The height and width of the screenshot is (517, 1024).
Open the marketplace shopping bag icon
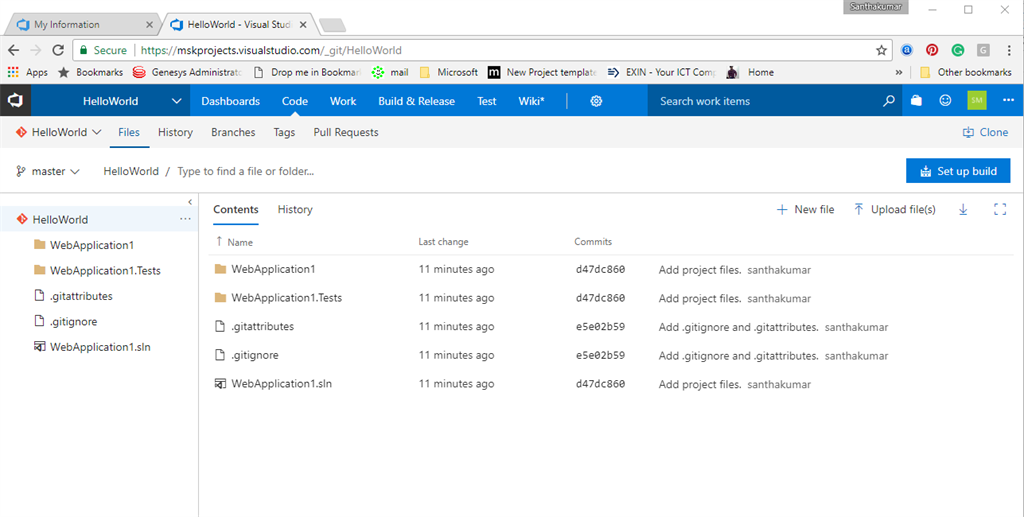917,101
